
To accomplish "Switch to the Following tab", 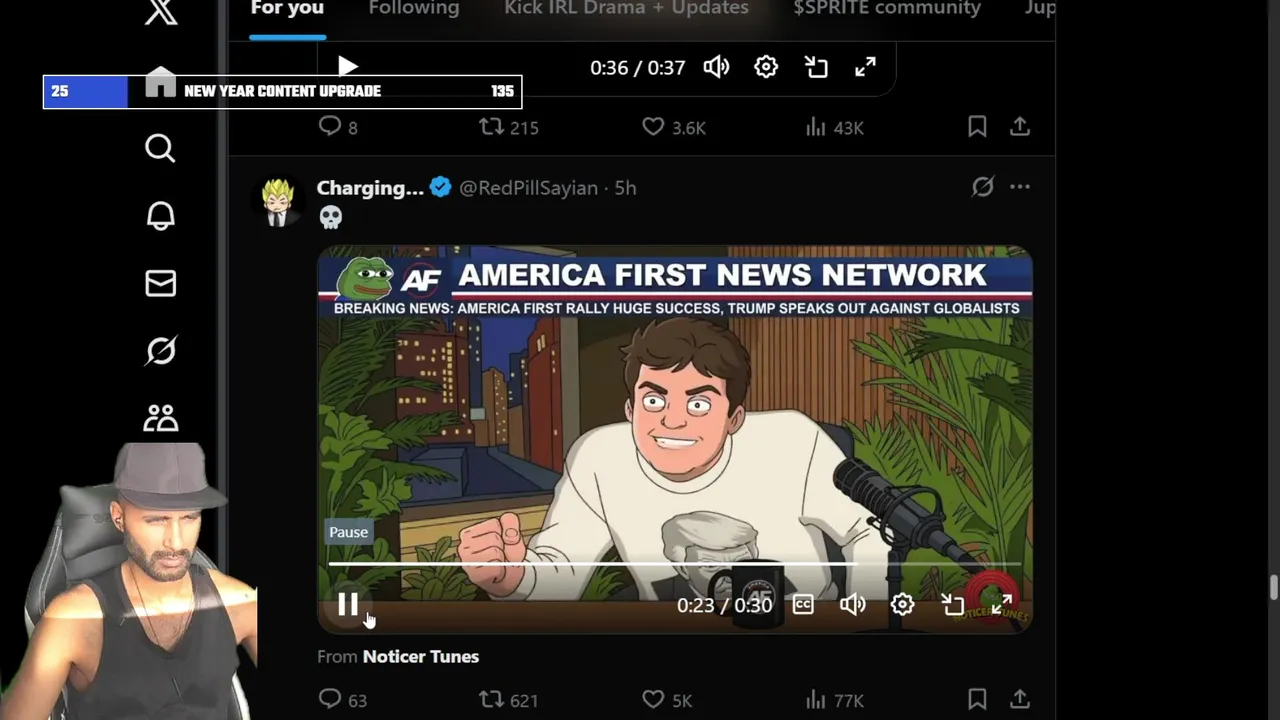I will tap(414, 9).
